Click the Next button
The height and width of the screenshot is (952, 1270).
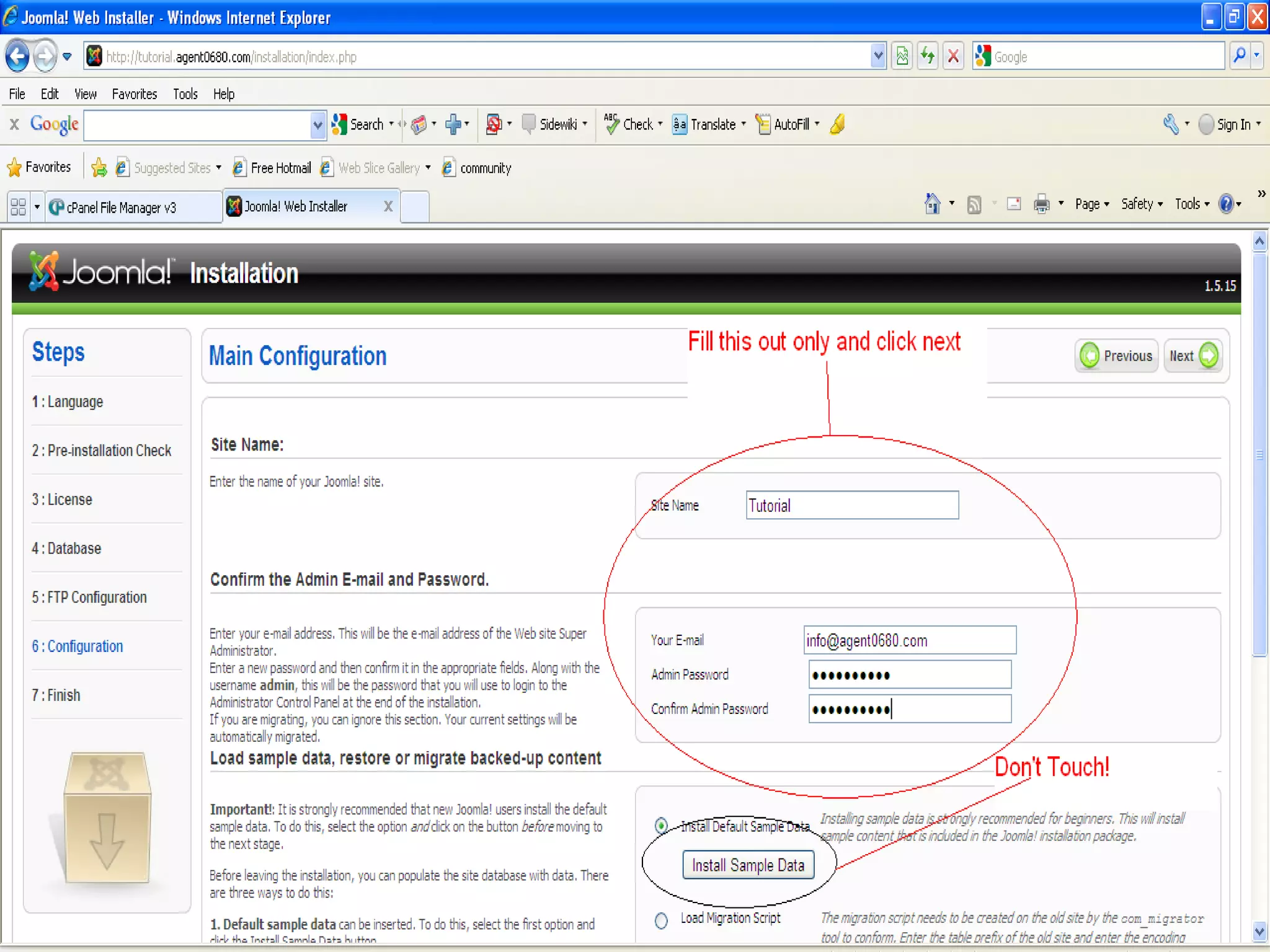tap(1192, 356)
